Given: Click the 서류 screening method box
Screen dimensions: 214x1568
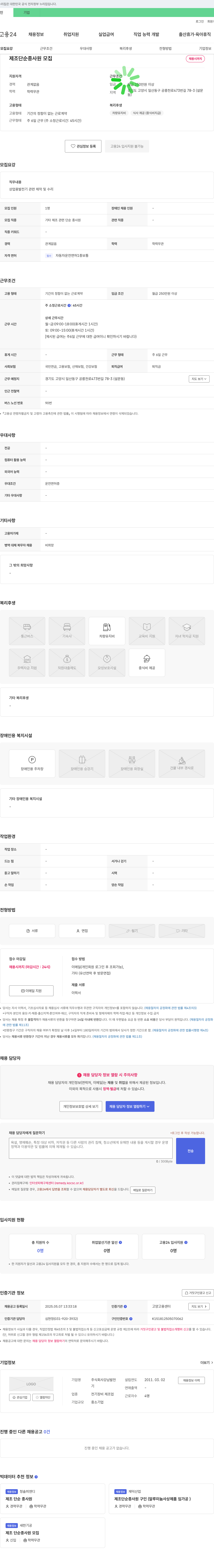Looking at the screenshot, I should (x=32, y=931).
